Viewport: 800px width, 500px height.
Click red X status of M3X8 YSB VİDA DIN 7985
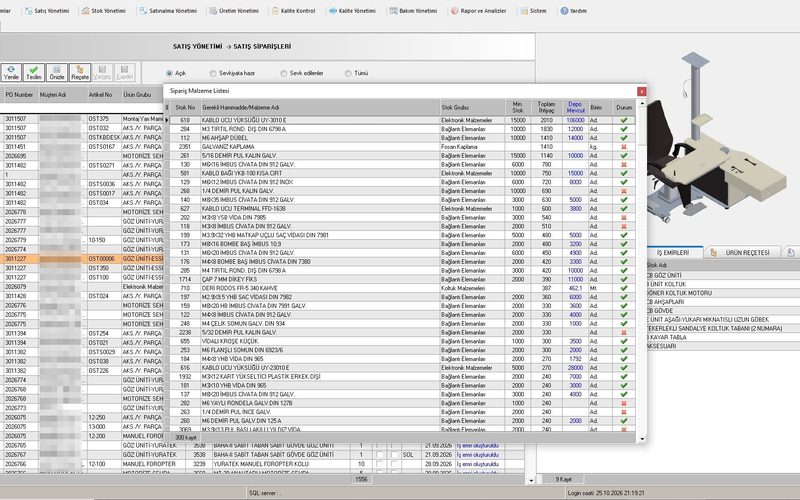[x=623, y=218]
